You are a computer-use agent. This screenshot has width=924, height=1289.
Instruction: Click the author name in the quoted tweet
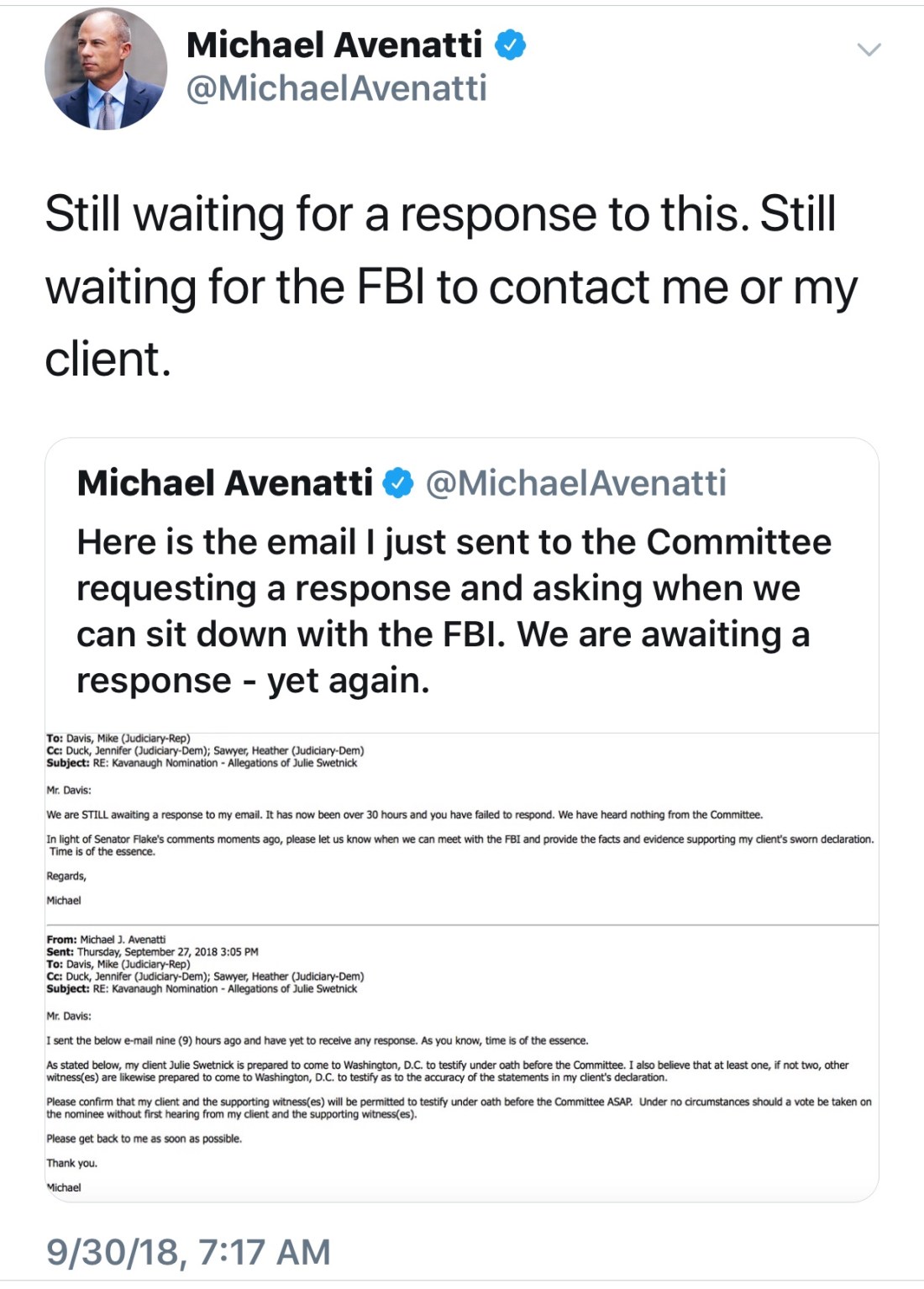coord(224,483)
